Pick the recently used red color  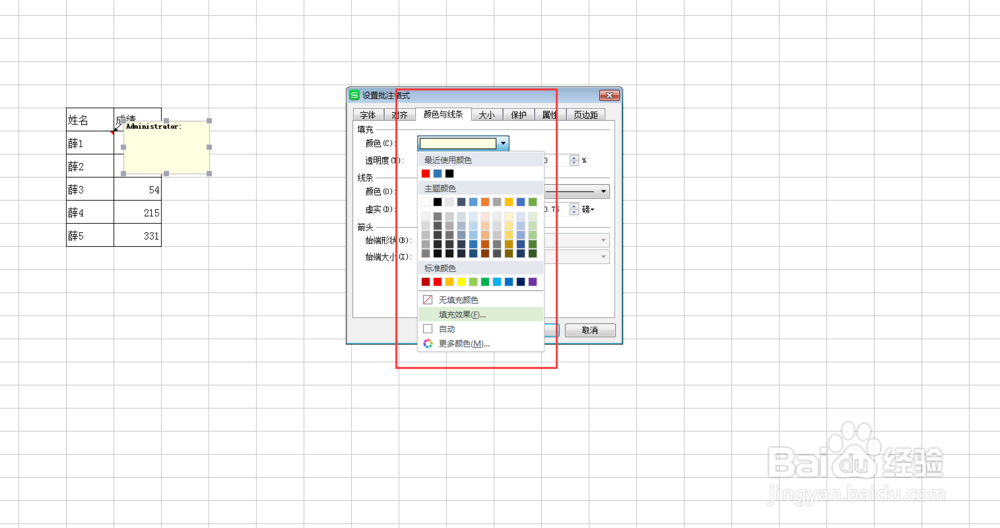coord(426,173)
